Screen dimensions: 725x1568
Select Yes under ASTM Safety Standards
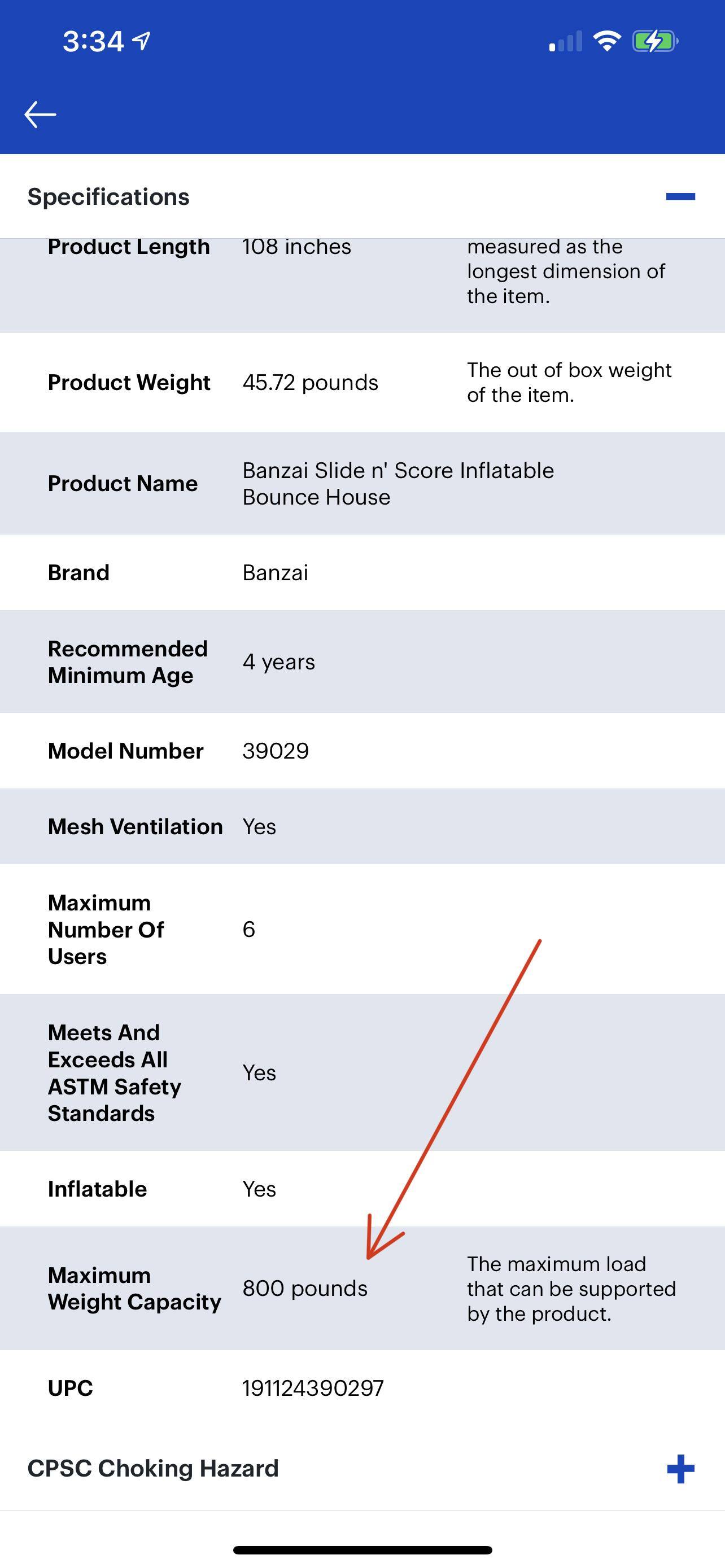click(x=260, y=1073)
